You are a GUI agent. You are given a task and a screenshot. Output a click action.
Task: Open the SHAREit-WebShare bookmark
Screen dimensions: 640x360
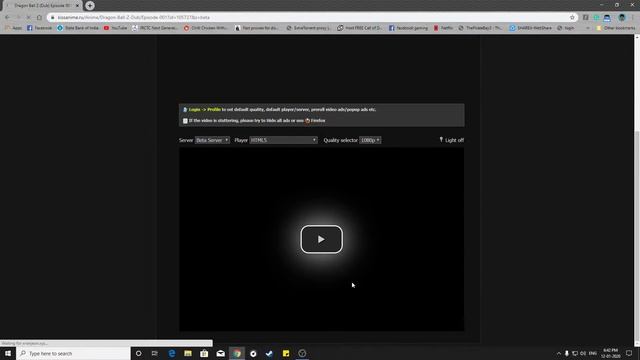pos(531,28)
